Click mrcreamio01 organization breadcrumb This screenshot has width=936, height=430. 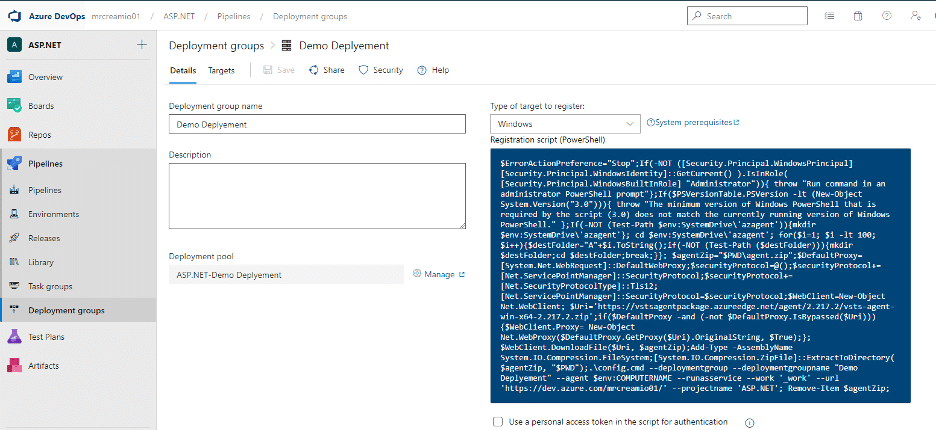116,16
